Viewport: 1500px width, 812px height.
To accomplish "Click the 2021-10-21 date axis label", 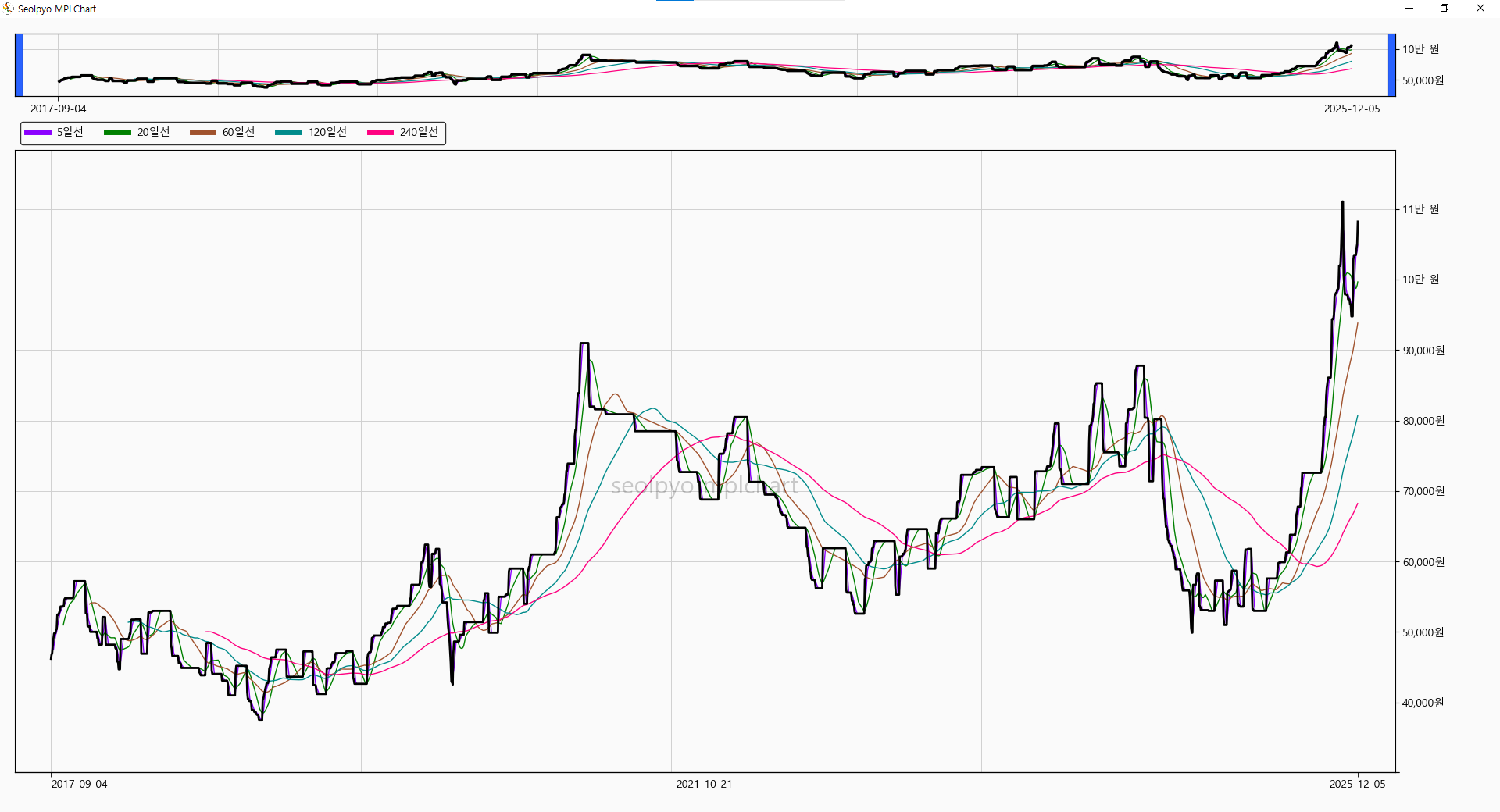I will (704, 784).
